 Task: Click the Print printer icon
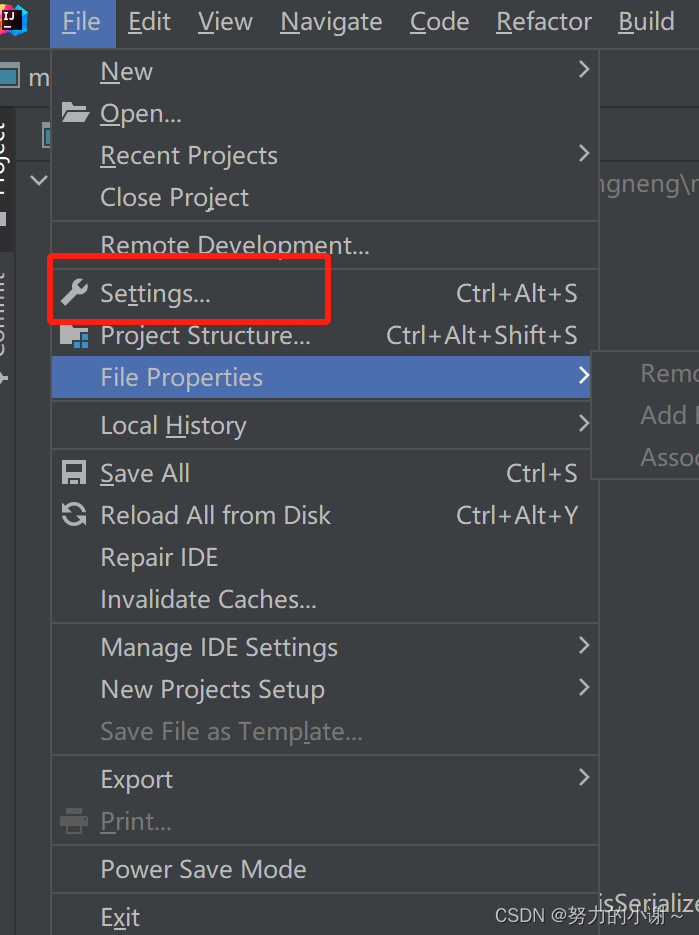(75, 821)
